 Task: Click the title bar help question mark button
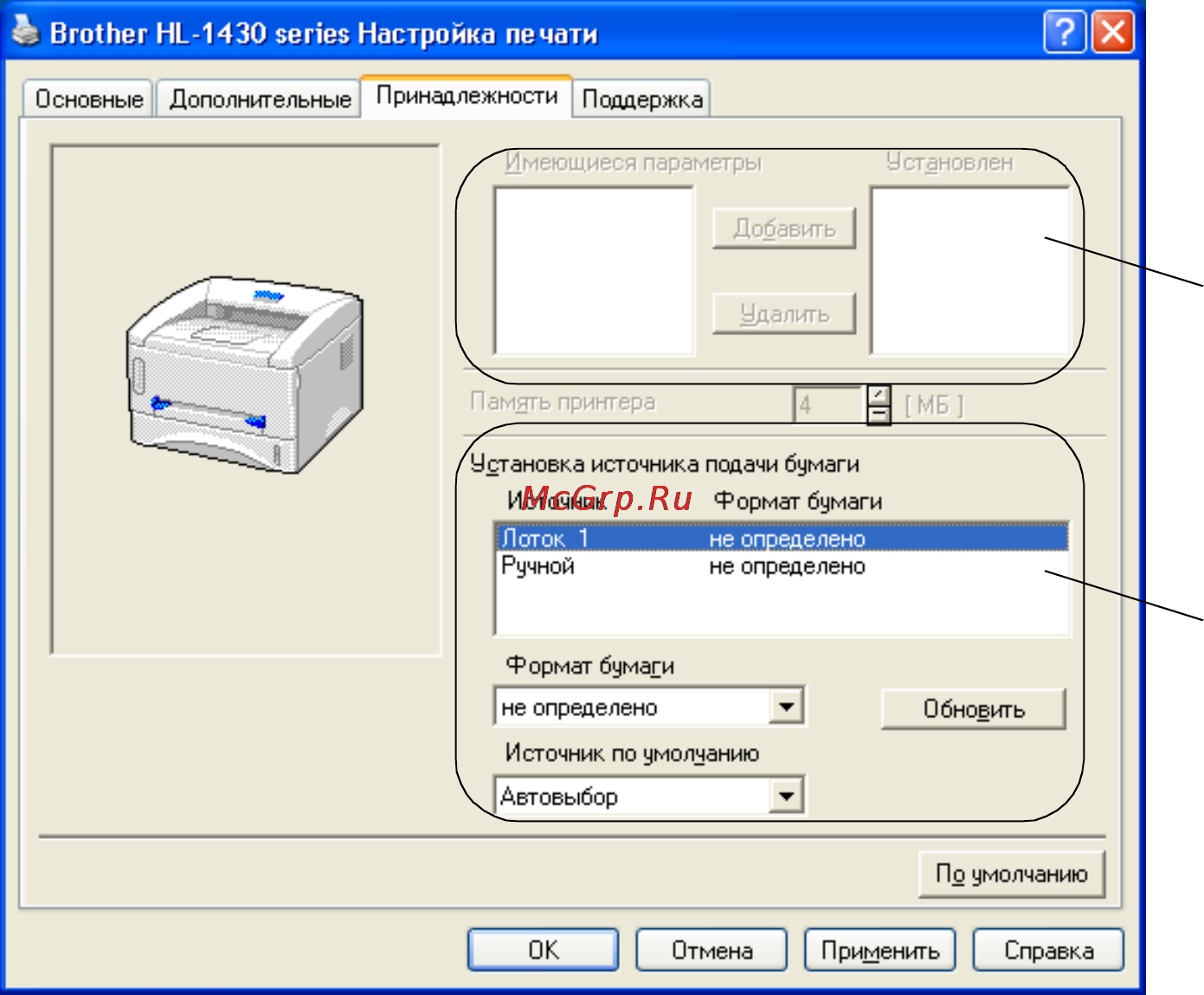point(1064,33)
